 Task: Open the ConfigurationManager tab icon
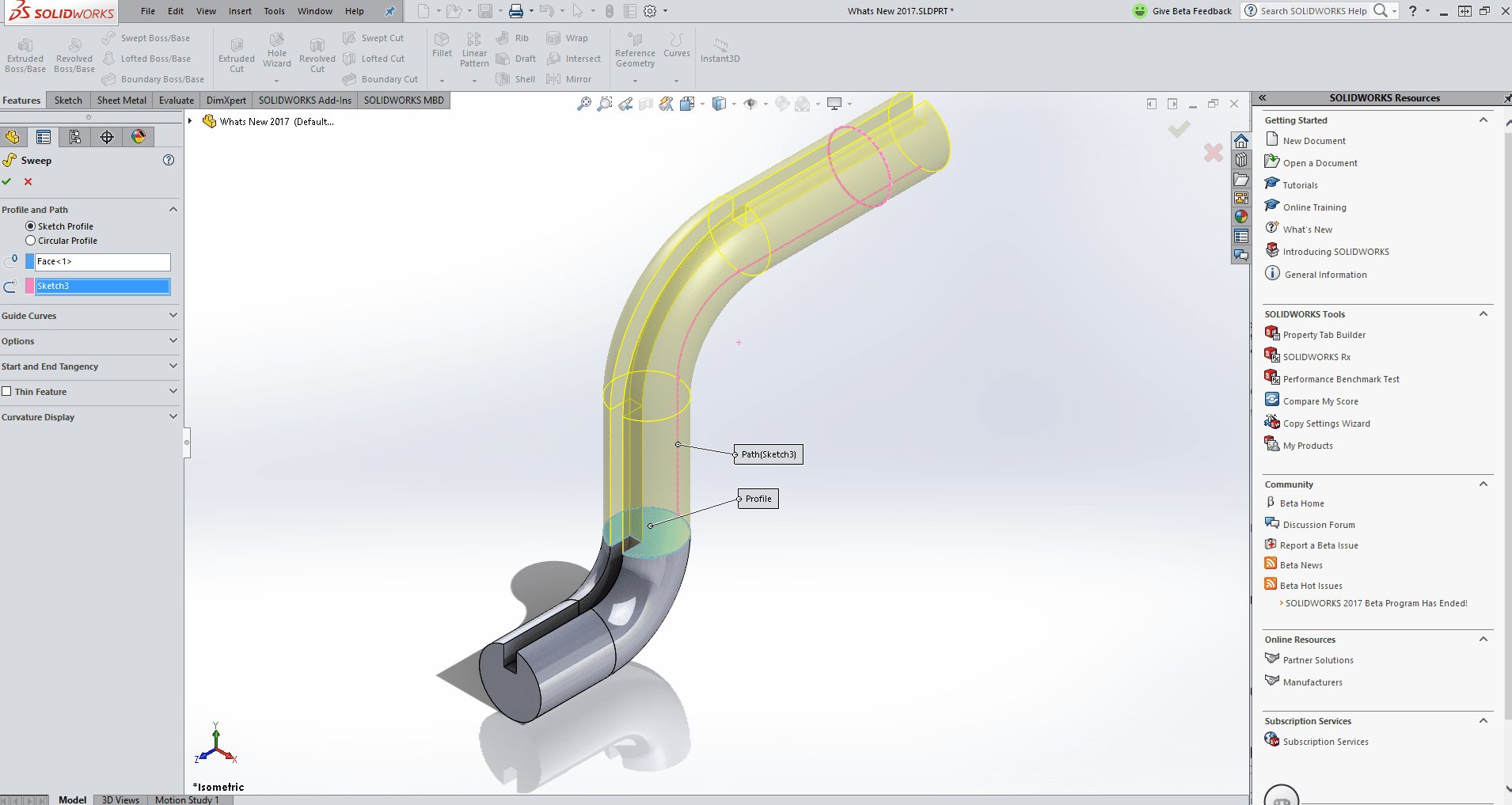pyautogui.click(x=75, y=137)
